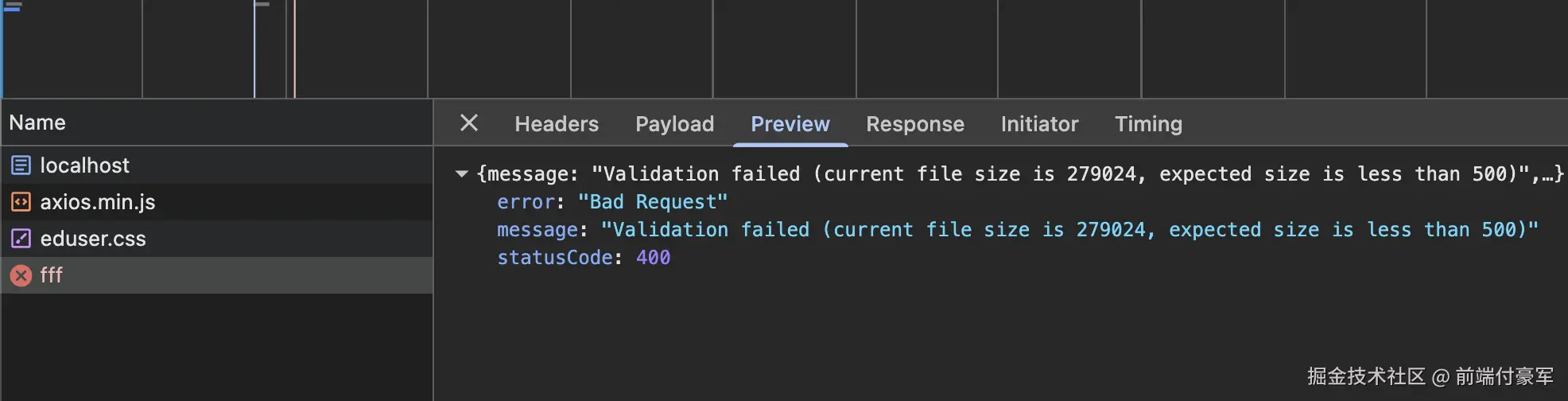Switch to the Payload tab
The image size is (1568, 401).
pos(674,124)
